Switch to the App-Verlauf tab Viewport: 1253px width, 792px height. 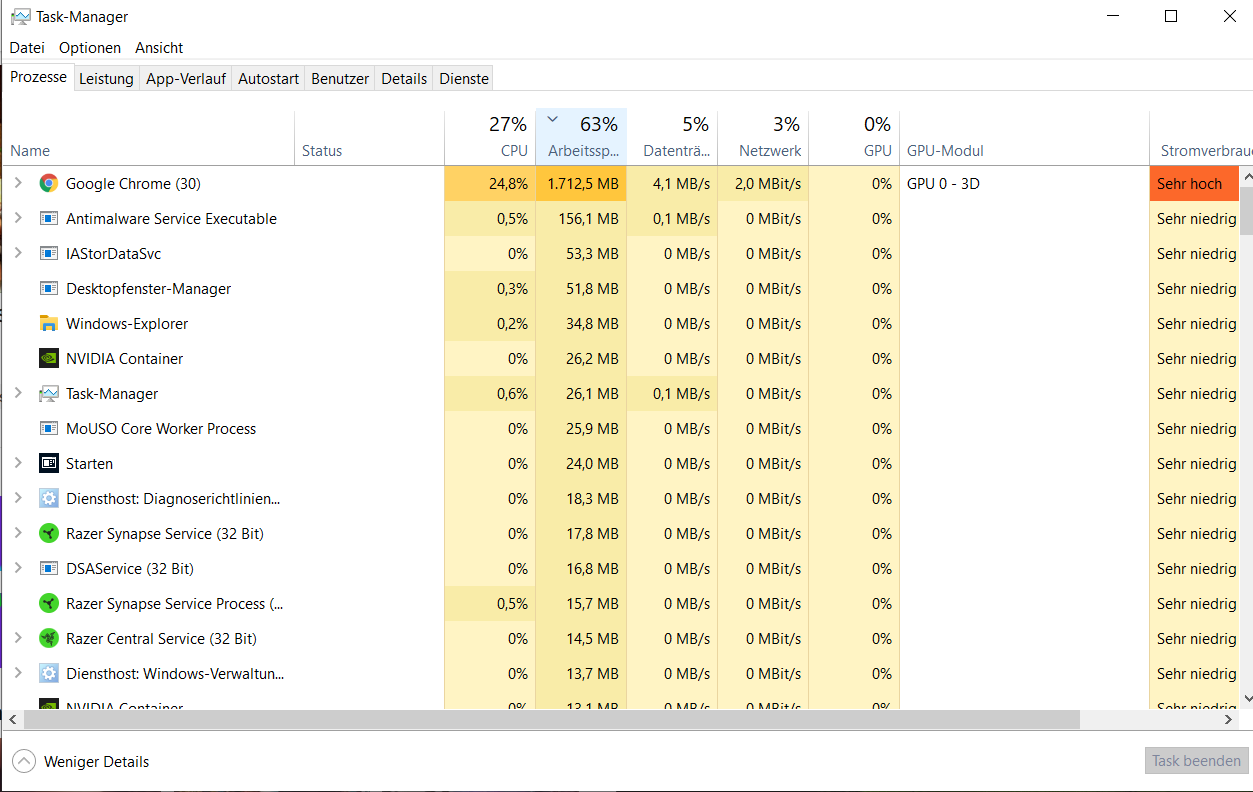186,79
